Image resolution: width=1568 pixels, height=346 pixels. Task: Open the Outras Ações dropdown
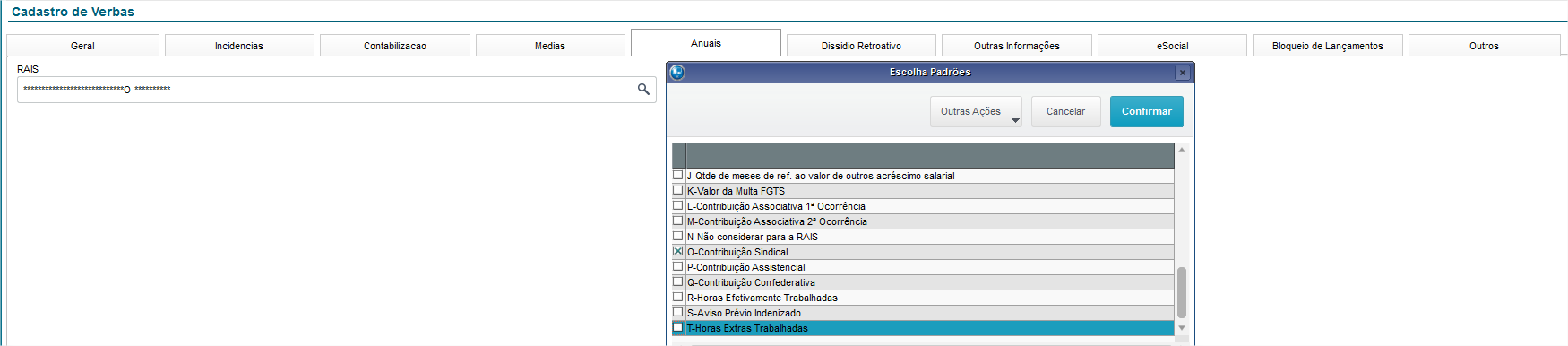coord(976,111)
